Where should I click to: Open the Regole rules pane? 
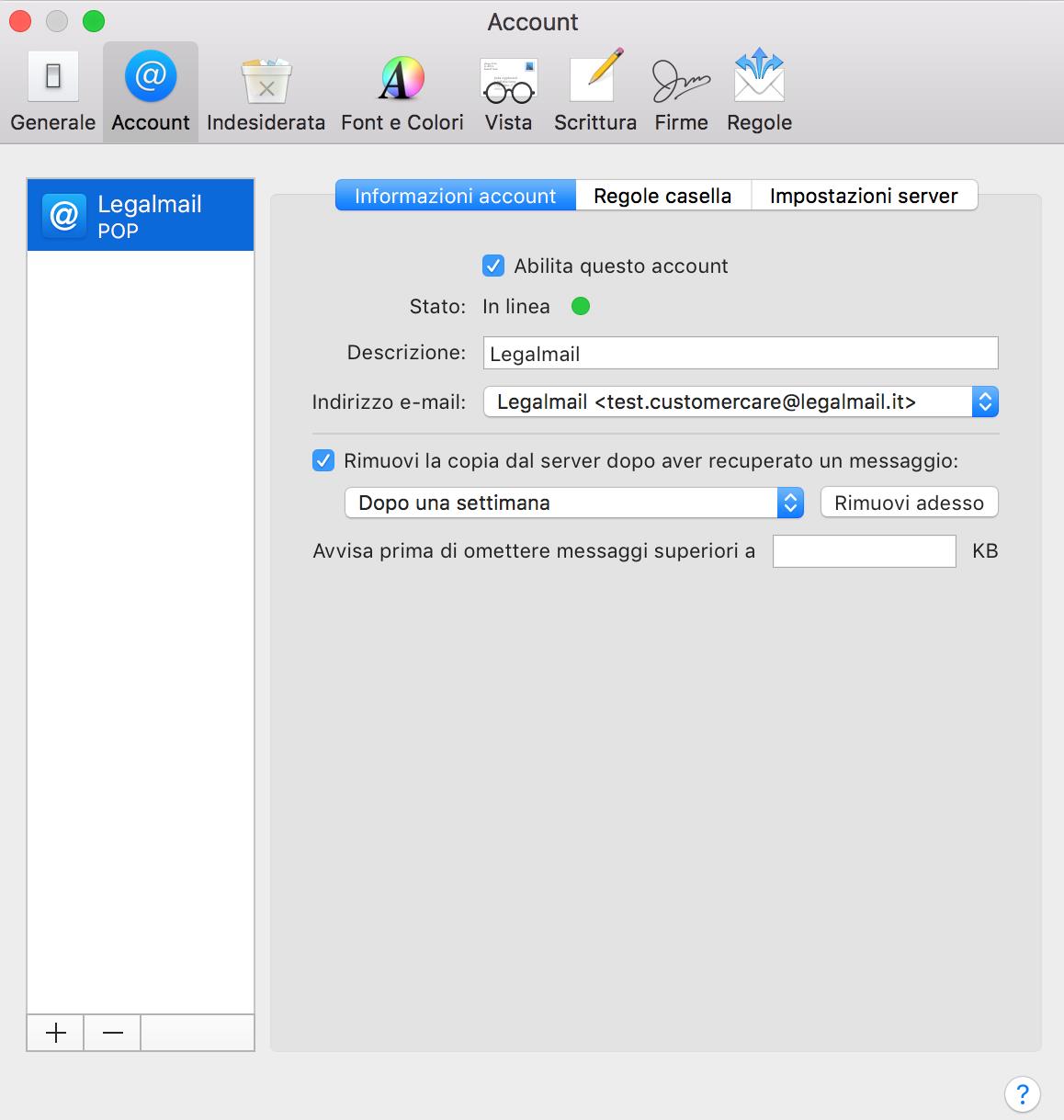click(759, 92)
